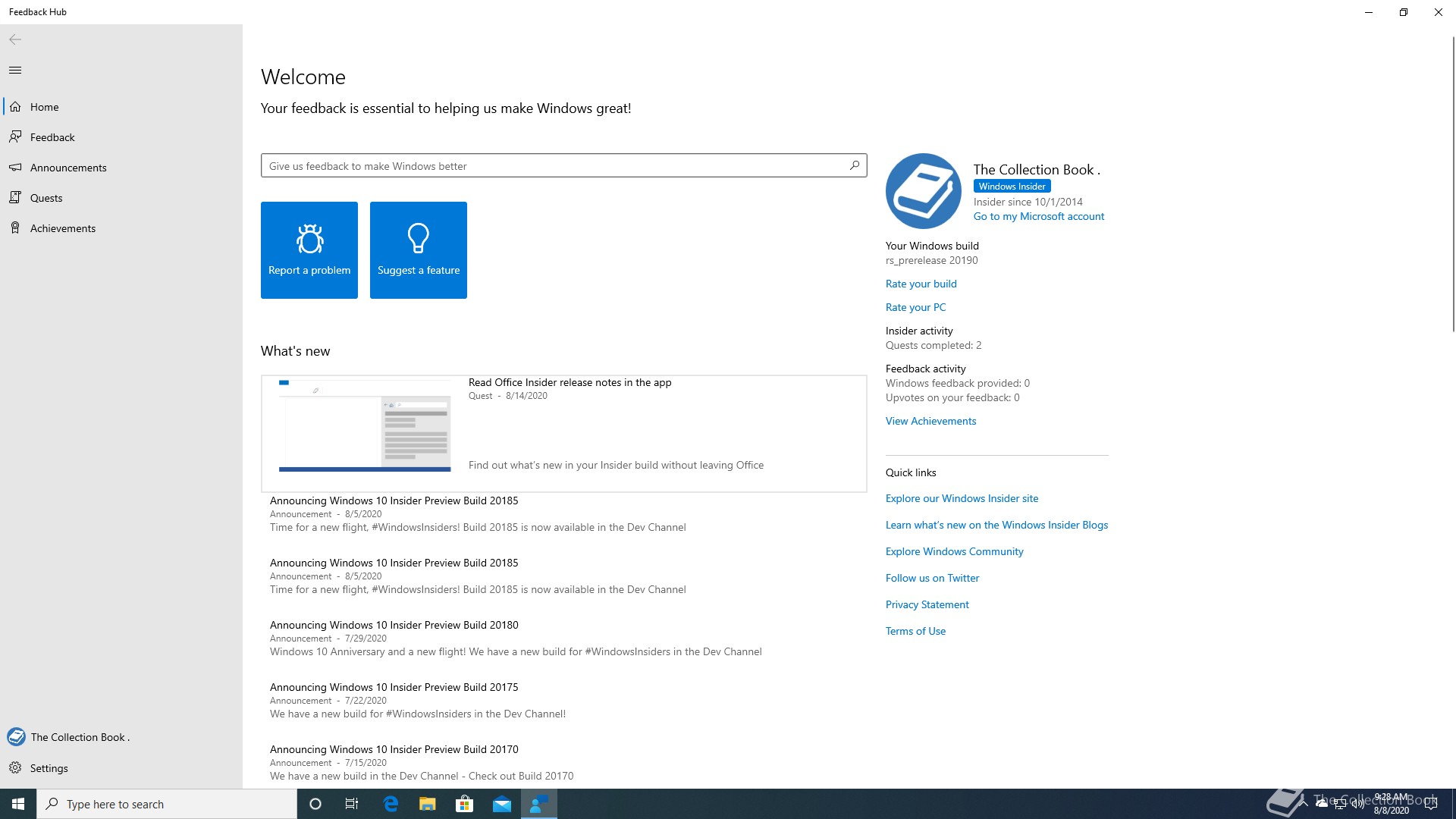Viewport: 1456px width, 819px height.
Task: Click the taskbar clock showing 8/8/2020
Action: pyautogui.click(x=1391, y=804)
